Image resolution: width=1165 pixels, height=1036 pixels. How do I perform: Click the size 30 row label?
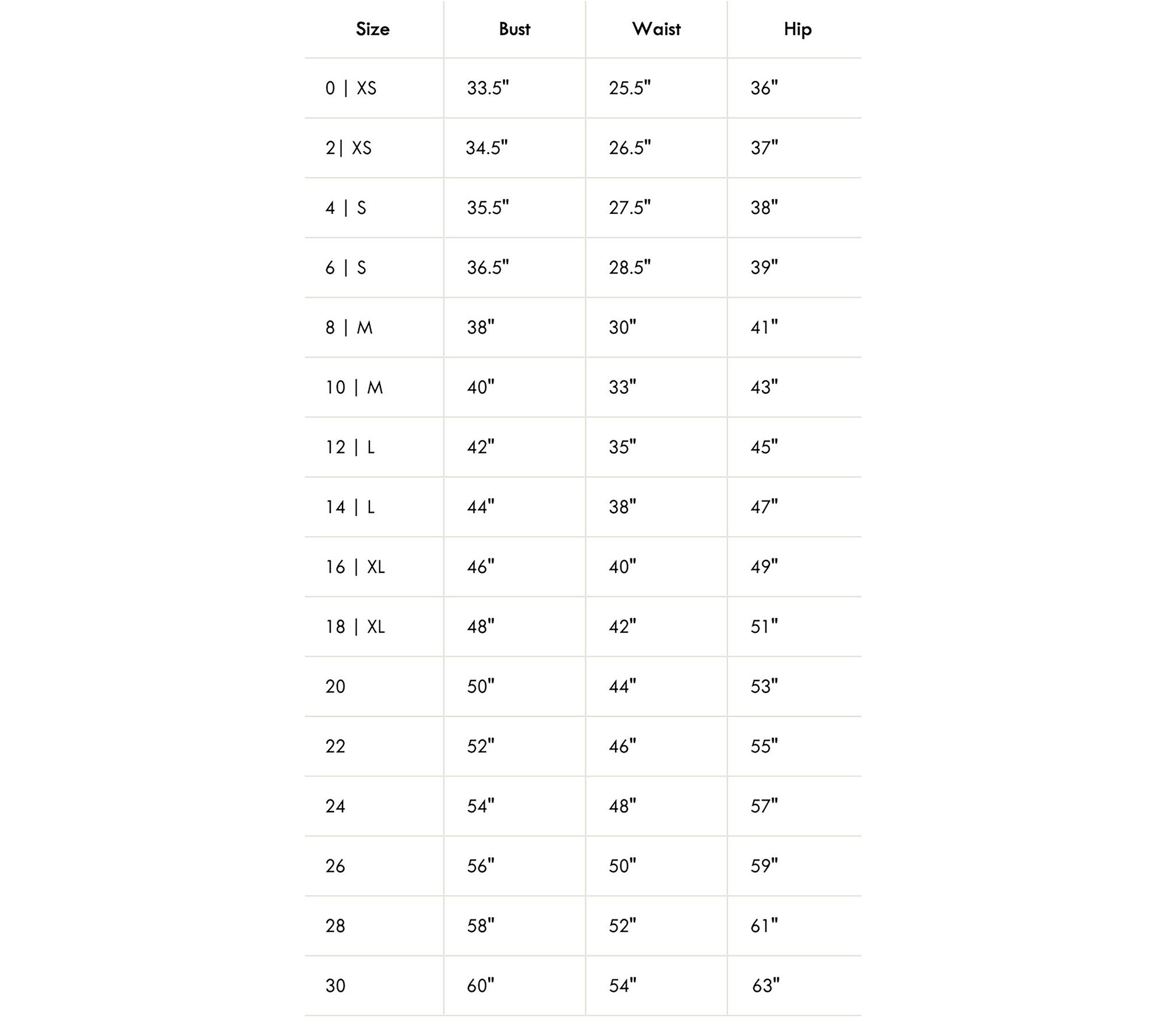pos(336,986)
